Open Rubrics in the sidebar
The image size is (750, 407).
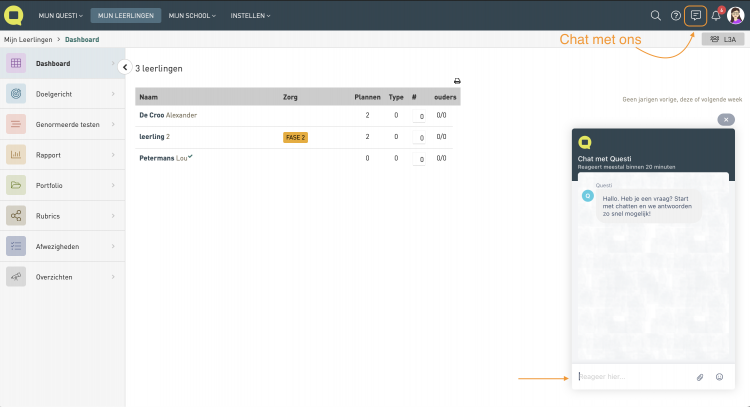pos(62,216)
